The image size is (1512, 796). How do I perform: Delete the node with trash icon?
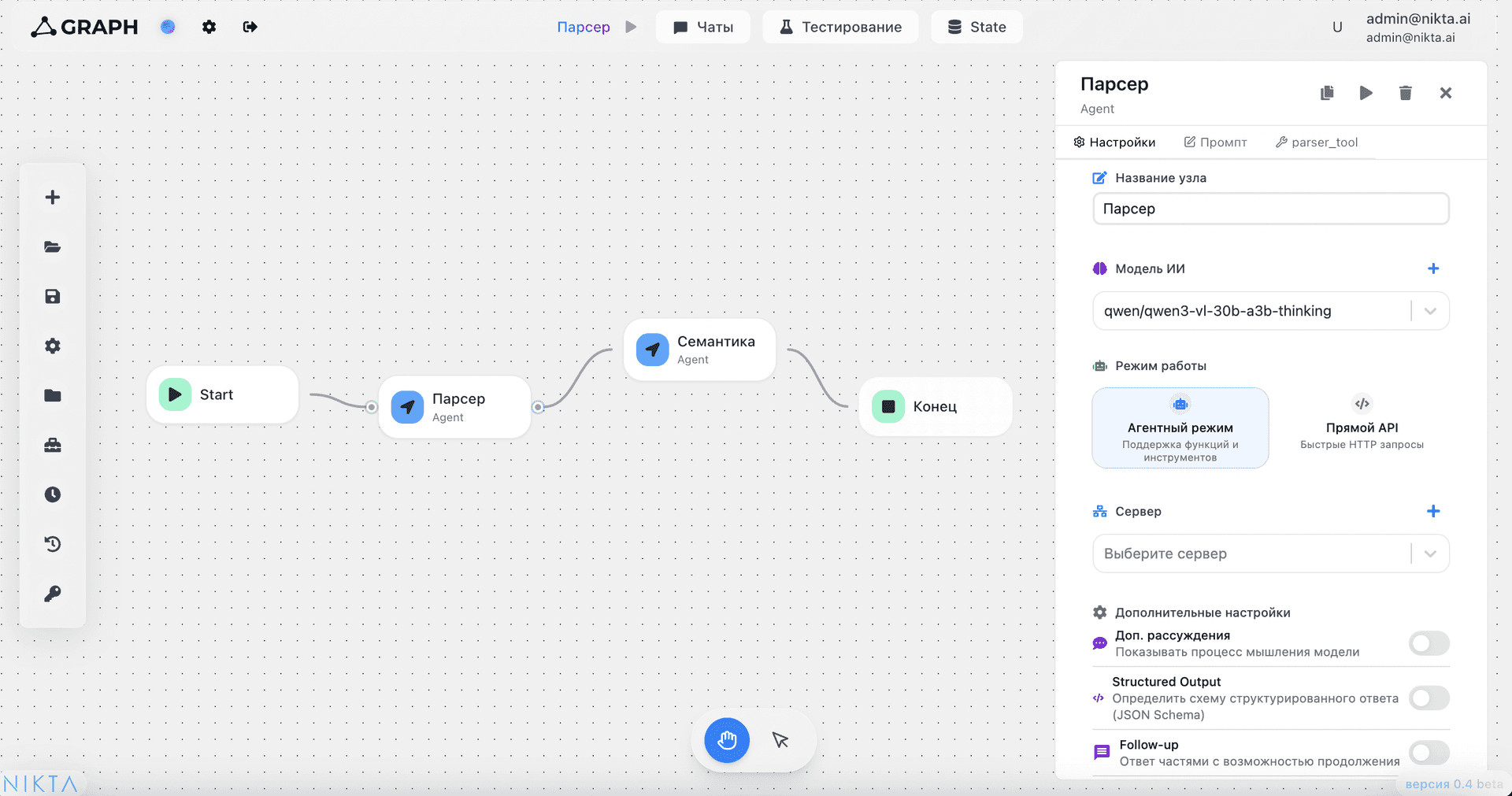click(1406, 93)
